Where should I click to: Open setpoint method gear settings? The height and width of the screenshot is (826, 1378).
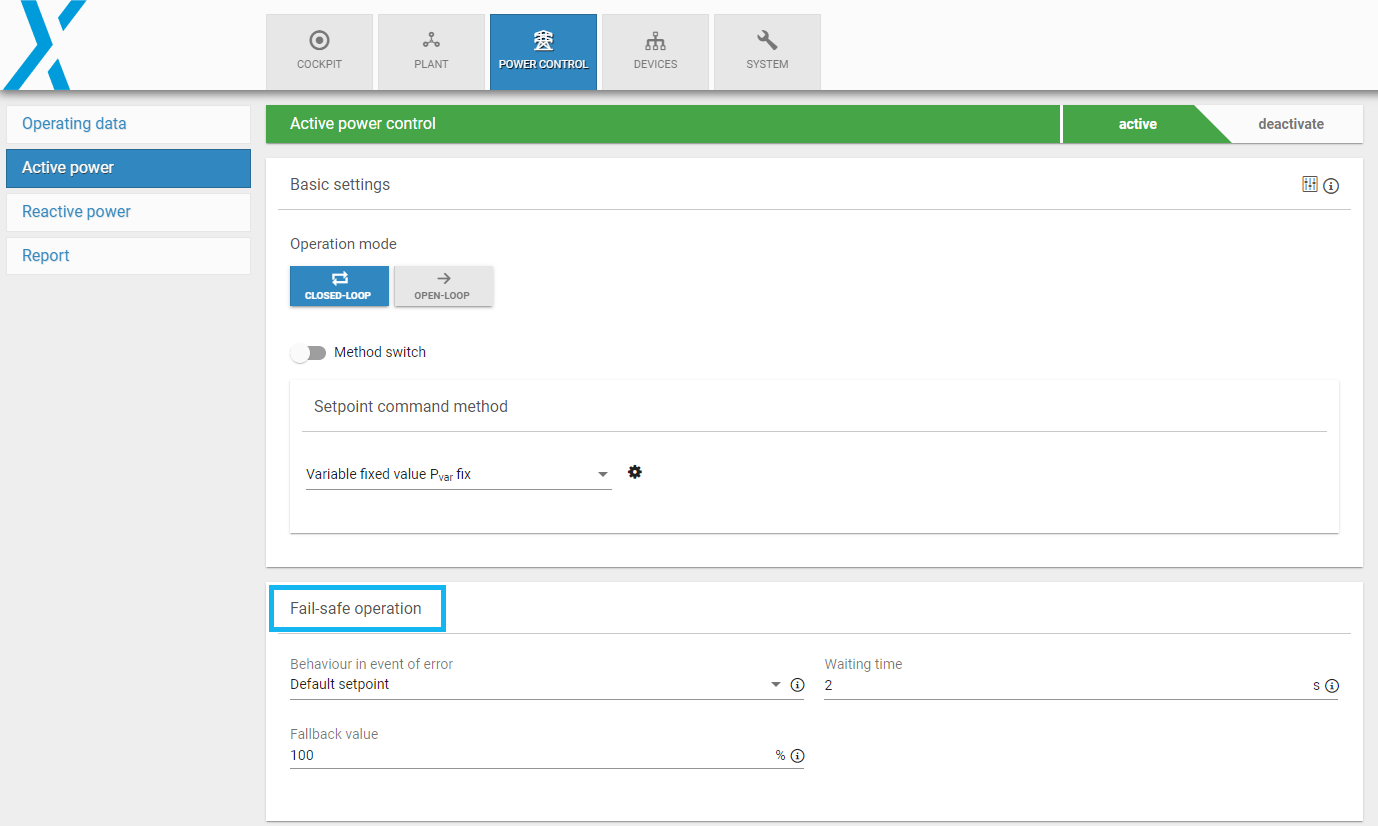(x=634, y=472)
